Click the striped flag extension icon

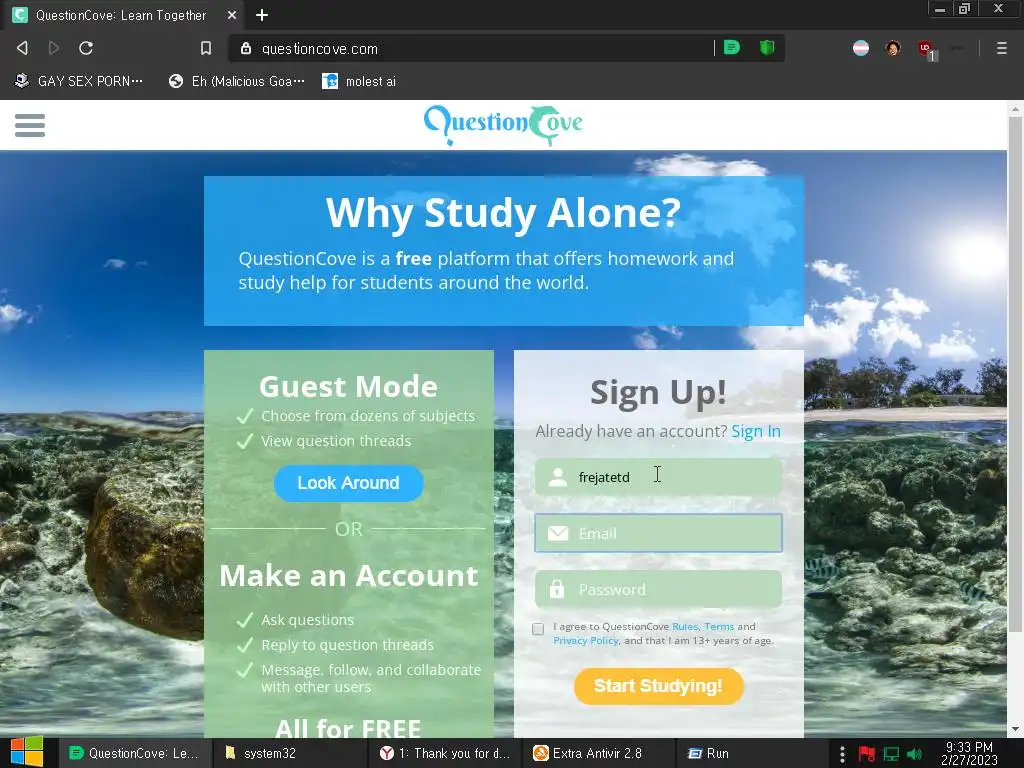tap(861, 48)
